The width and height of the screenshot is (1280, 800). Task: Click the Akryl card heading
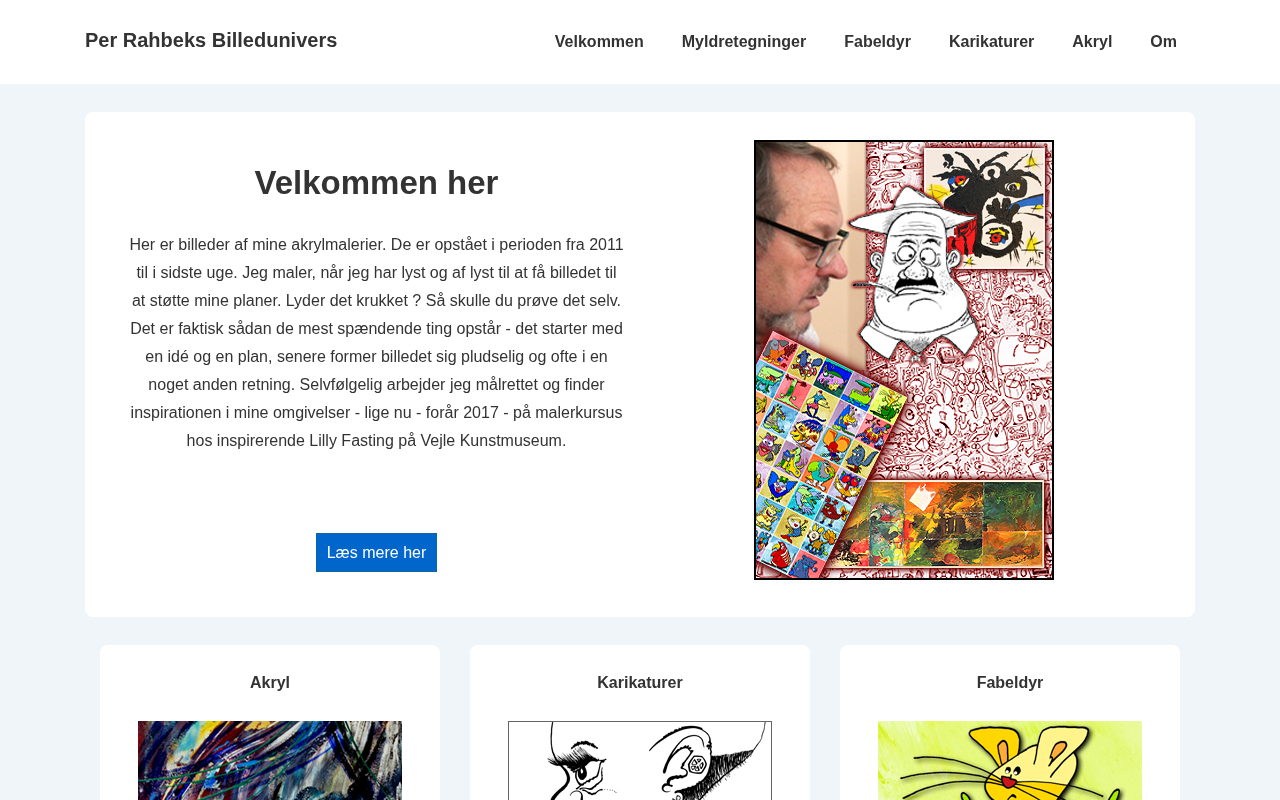pyautogui.click(x=270, y=683)
